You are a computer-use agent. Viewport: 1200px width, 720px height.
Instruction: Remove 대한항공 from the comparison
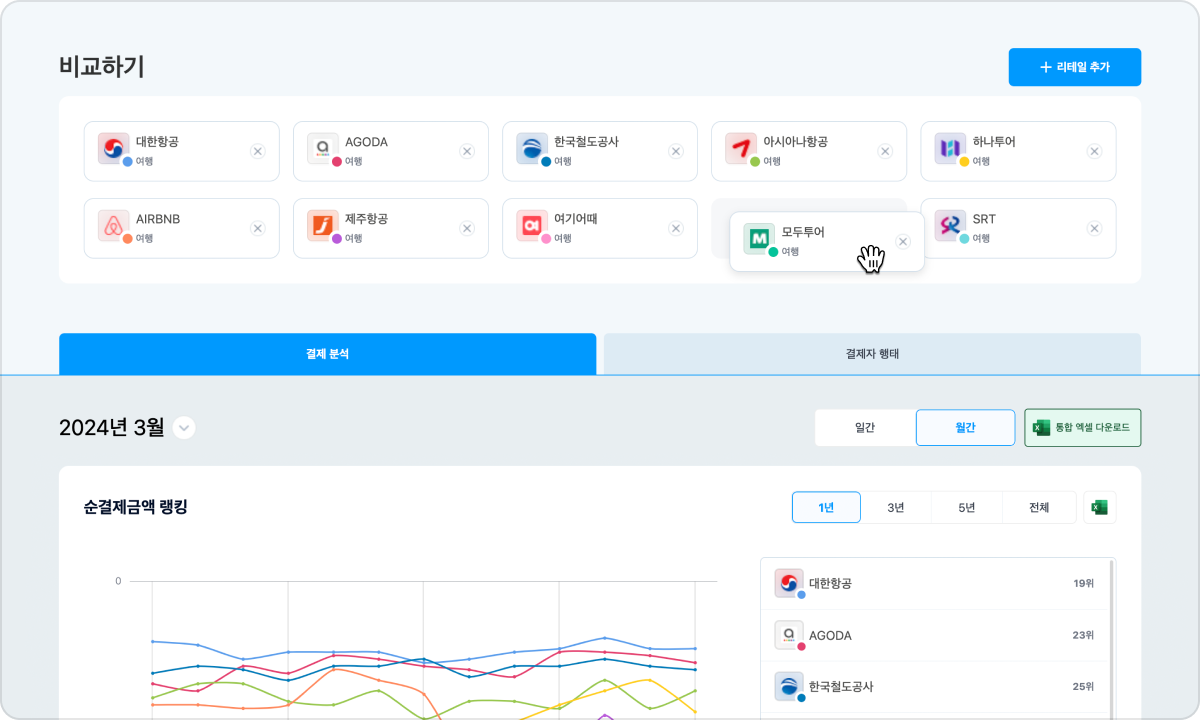pyautogui.click(x=257, y=151)
